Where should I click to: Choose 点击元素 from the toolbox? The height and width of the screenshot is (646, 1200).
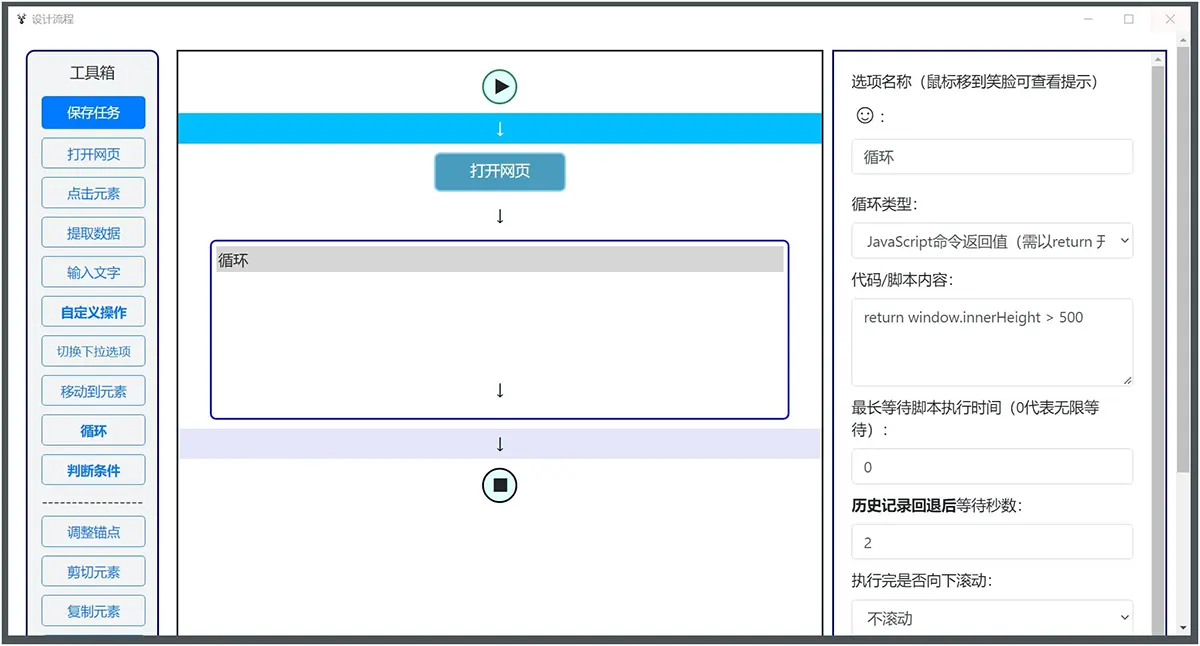93,193
